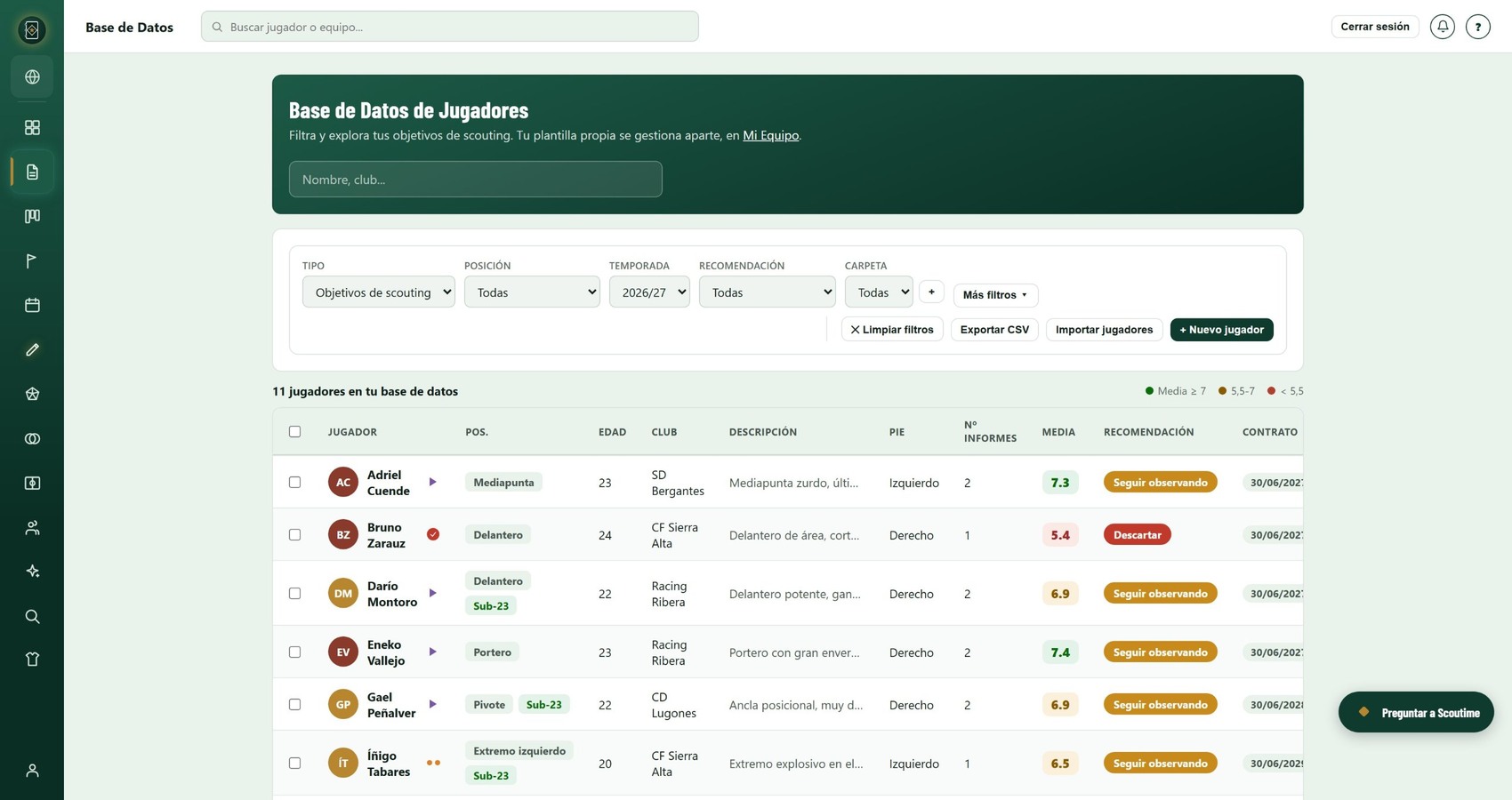
Task: Open the globe icon in sidebar
Action: pyautogui.click(x=32, y=77)
